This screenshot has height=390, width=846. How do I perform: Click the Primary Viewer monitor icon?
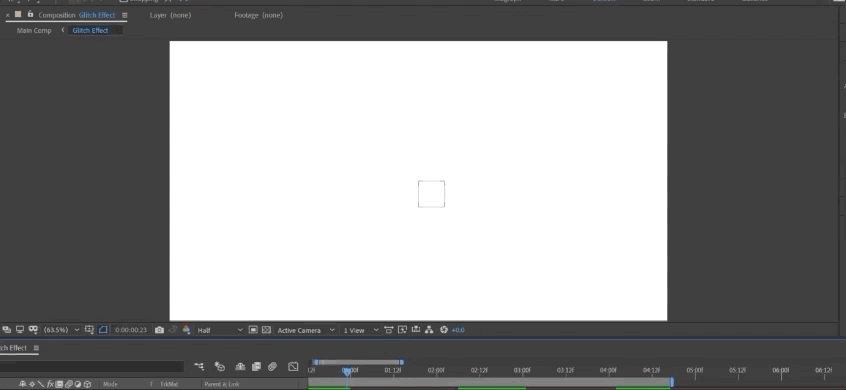[20, 330]
